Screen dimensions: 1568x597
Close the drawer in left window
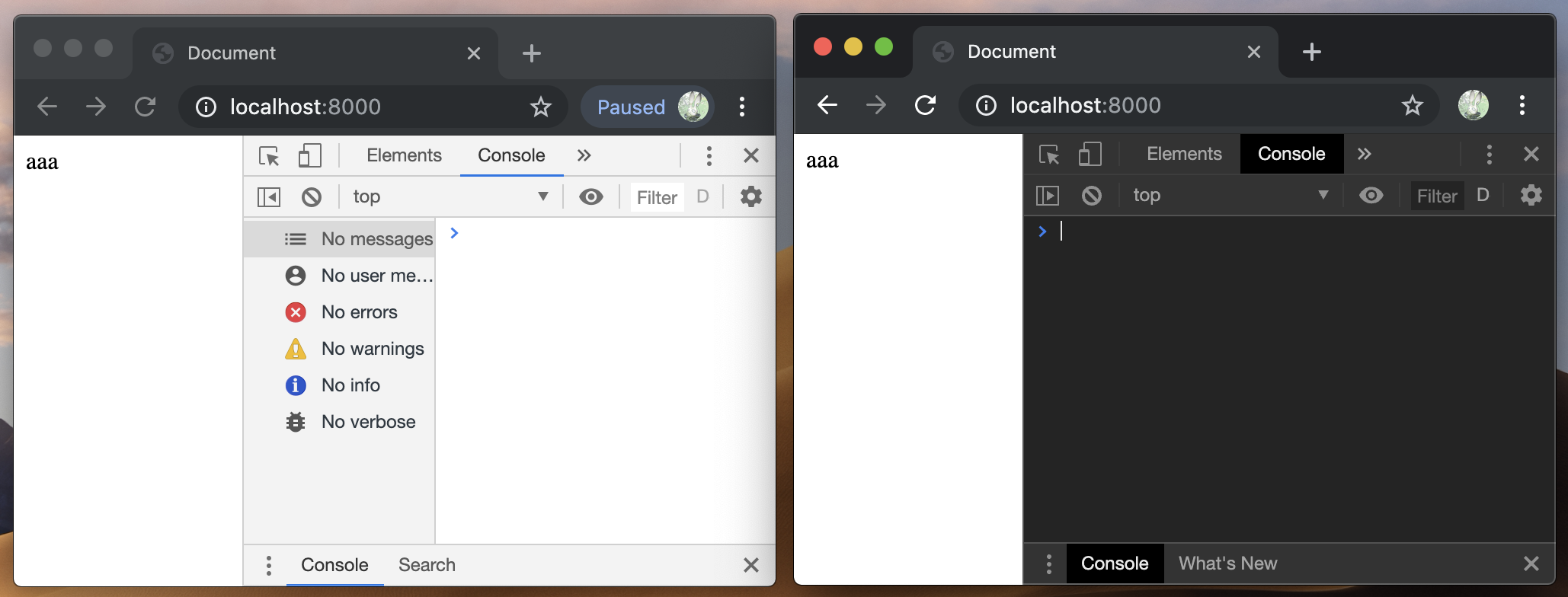[750, 565]
